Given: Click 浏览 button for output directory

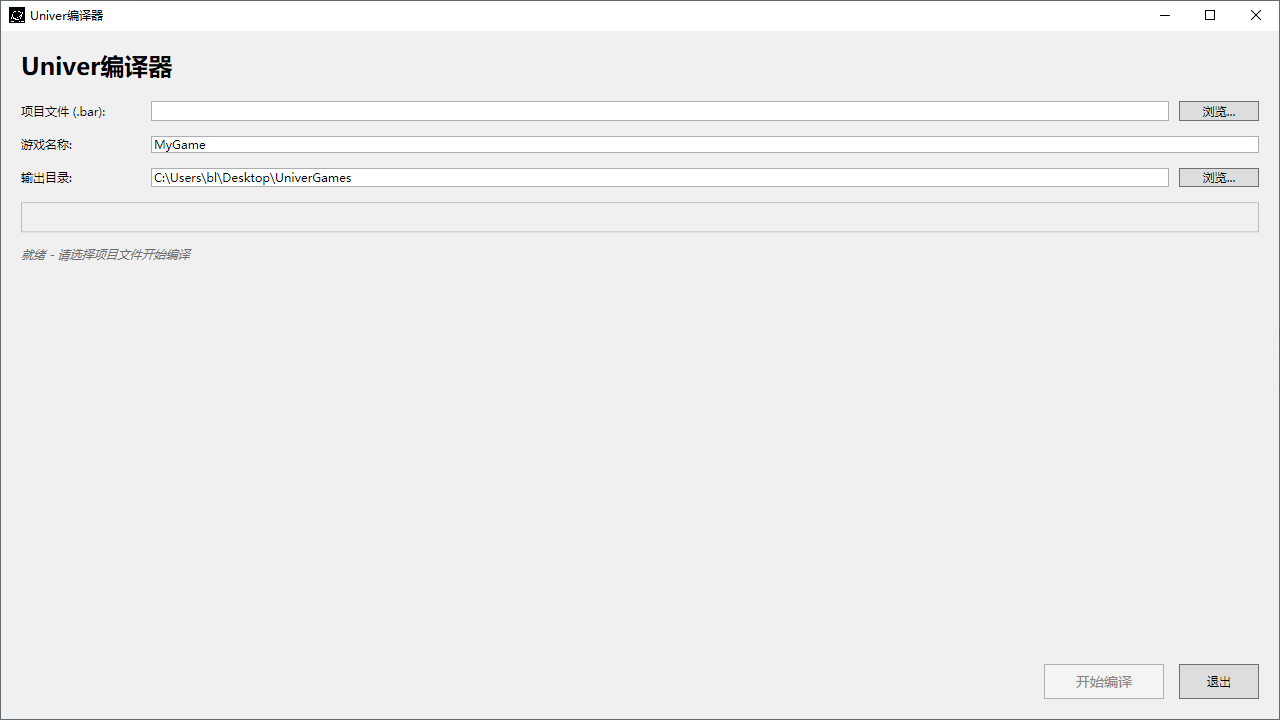Looking at the screenshot, I should (1218, 178).
